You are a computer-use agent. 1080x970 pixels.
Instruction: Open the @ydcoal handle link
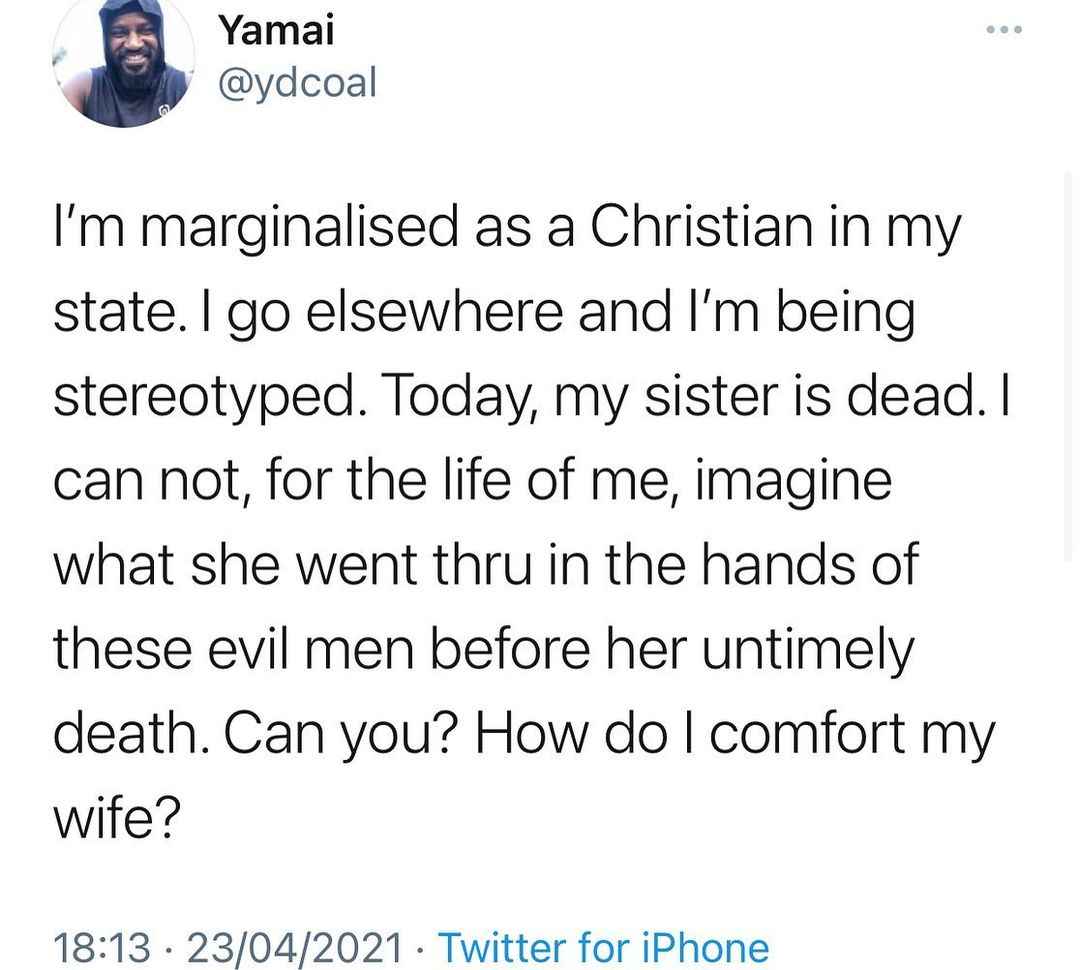click(x=298, y=83)
